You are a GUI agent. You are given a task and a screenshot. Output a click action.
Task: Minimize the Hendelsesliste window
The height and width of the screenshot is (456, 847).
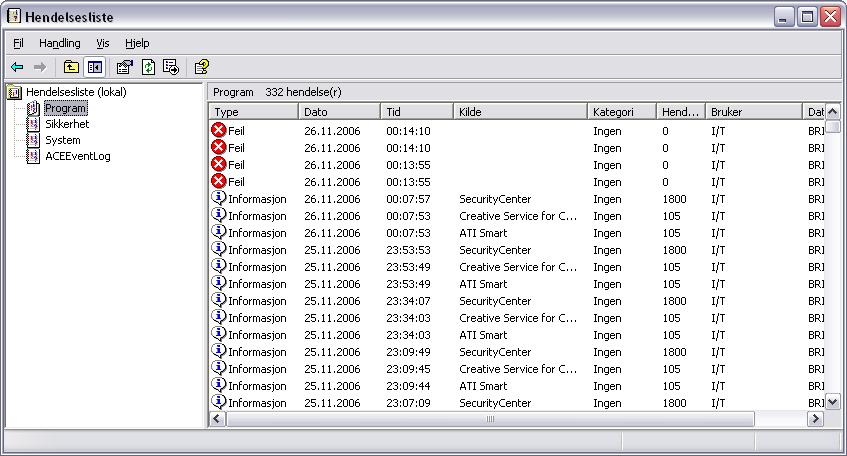[x=784, y=17]
